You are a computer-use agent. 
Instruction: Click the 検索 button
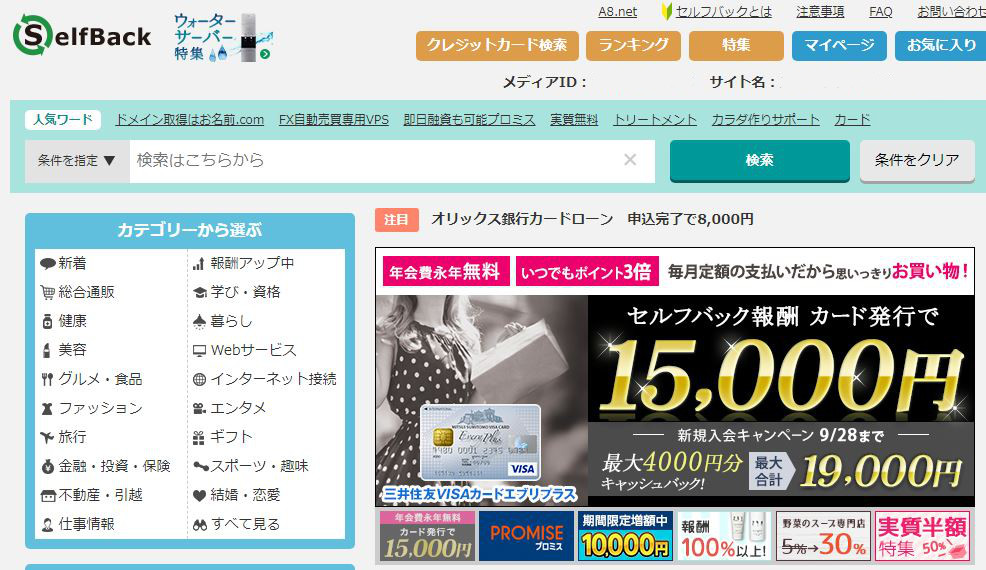[x=760, y=161]
